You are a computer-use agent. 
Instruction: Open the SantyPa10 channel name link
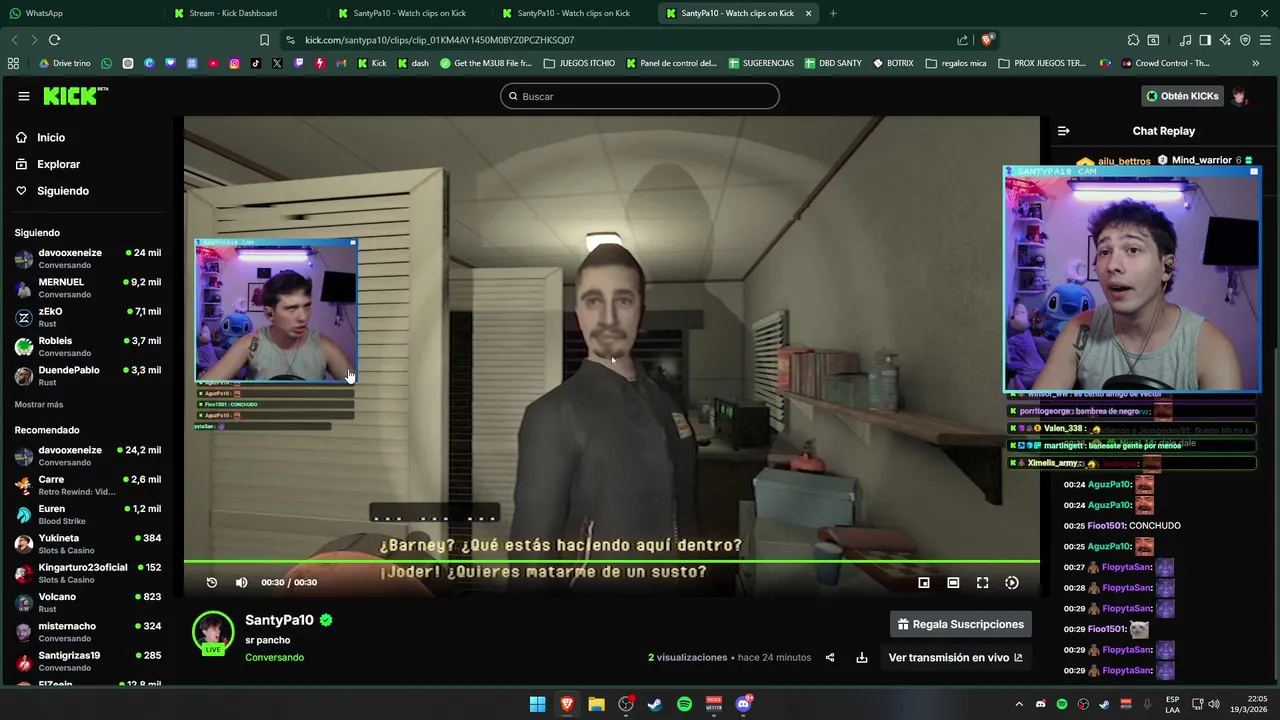coord(279,620)
